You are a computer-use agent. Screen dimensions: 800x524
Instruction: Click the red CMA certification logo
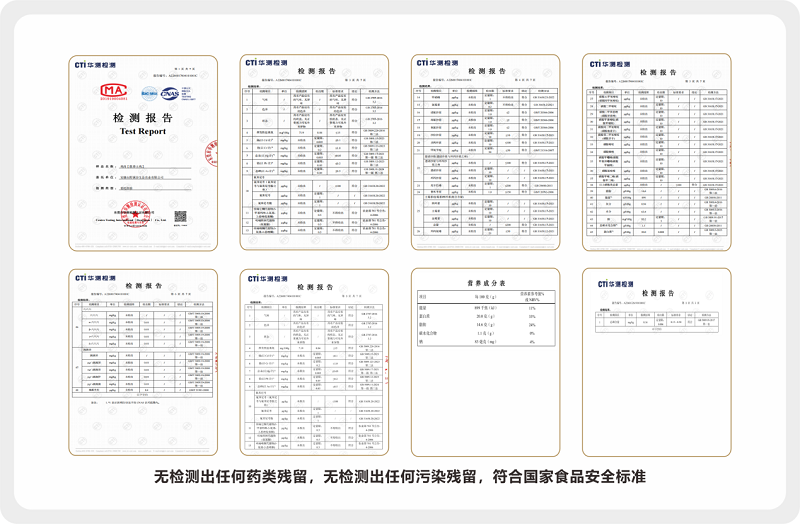[113, 92]
